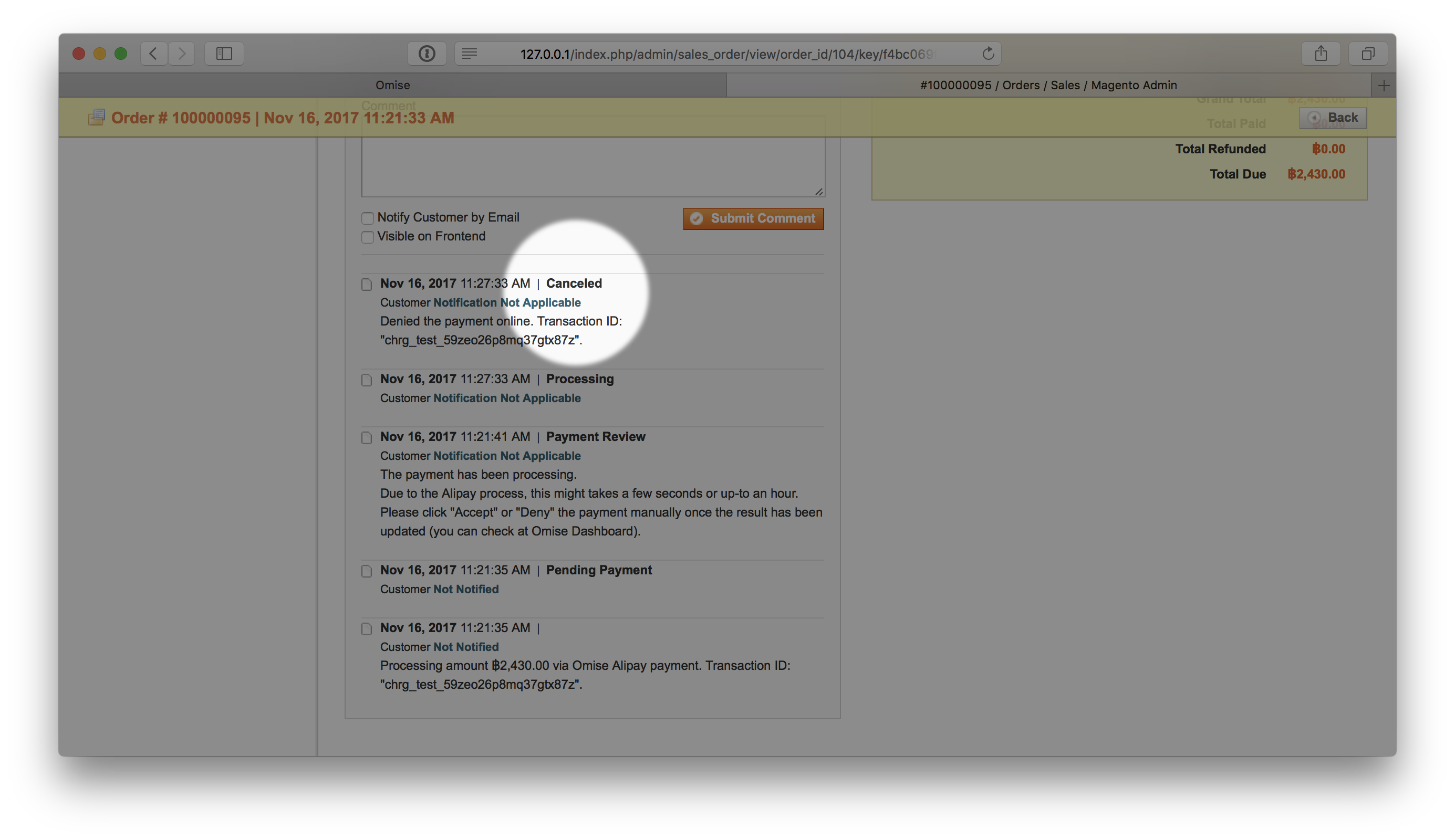Reload the page with refresh icon

point(988,54)
